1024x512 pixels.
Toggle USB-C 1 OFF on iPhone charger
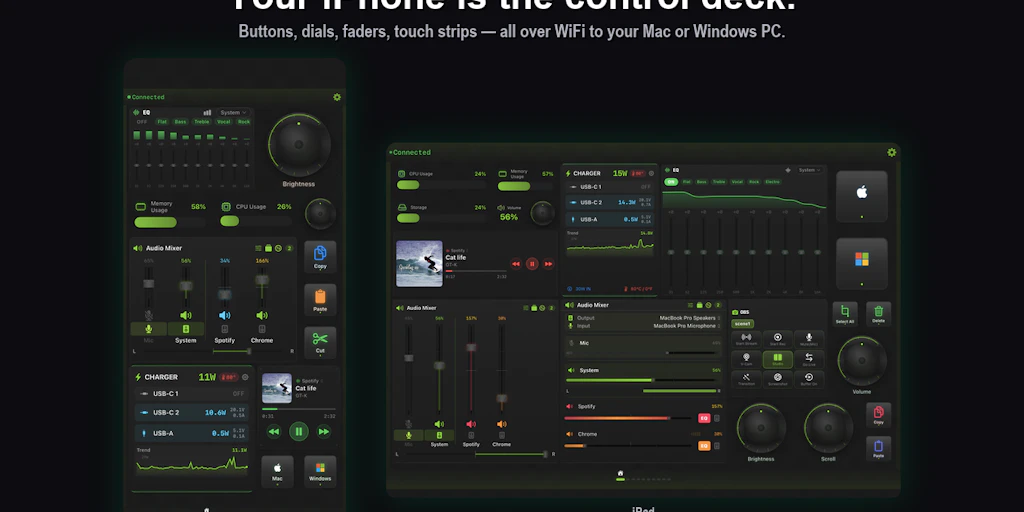tap(238, 394)
